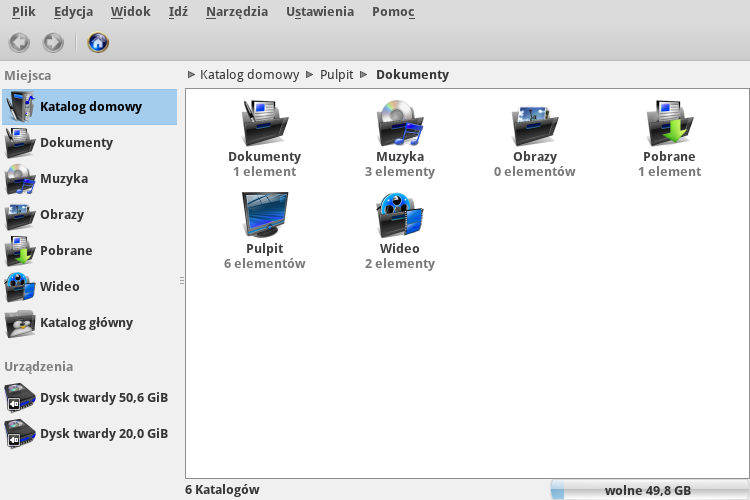Click the free space bar wolne 49,8 GB
Viewport: 750px width, 500px height.
point(647,490)
